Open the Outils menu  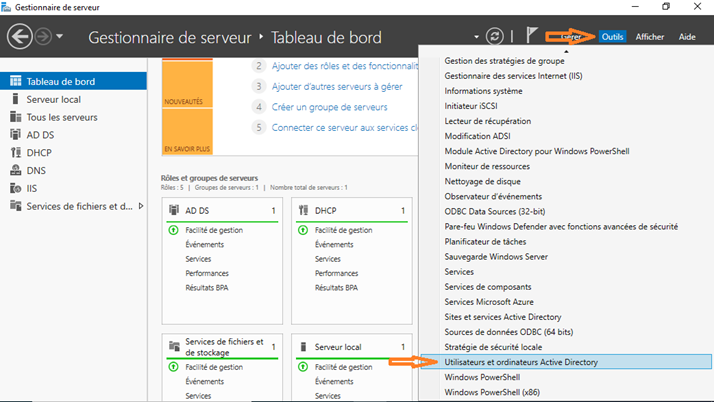point(612,37)
